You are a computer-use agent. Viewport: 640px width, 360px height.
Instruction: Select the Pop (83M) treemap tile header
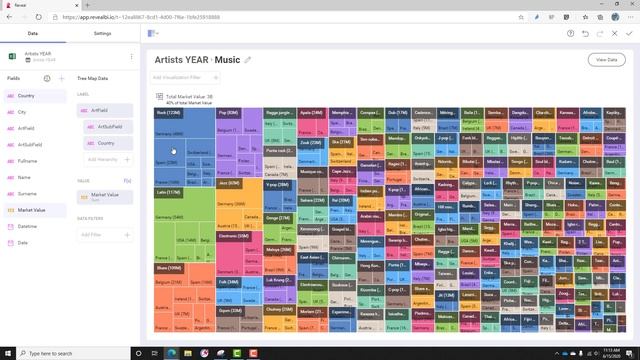(x=229, y=113)
